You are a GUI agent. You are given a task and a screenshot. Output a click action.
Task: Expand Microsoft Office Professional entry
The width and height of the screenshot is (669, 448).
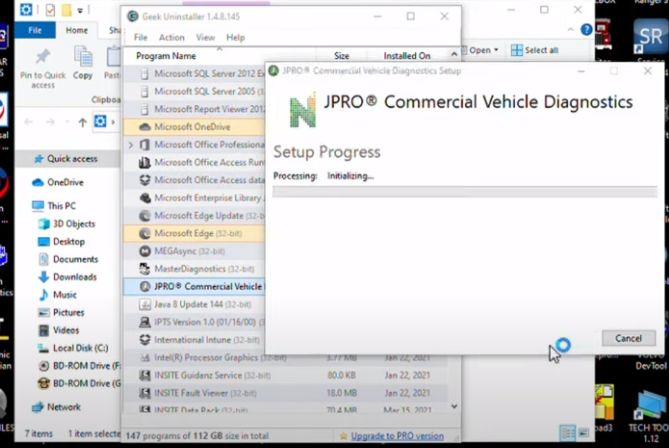[x=131, y=145]
